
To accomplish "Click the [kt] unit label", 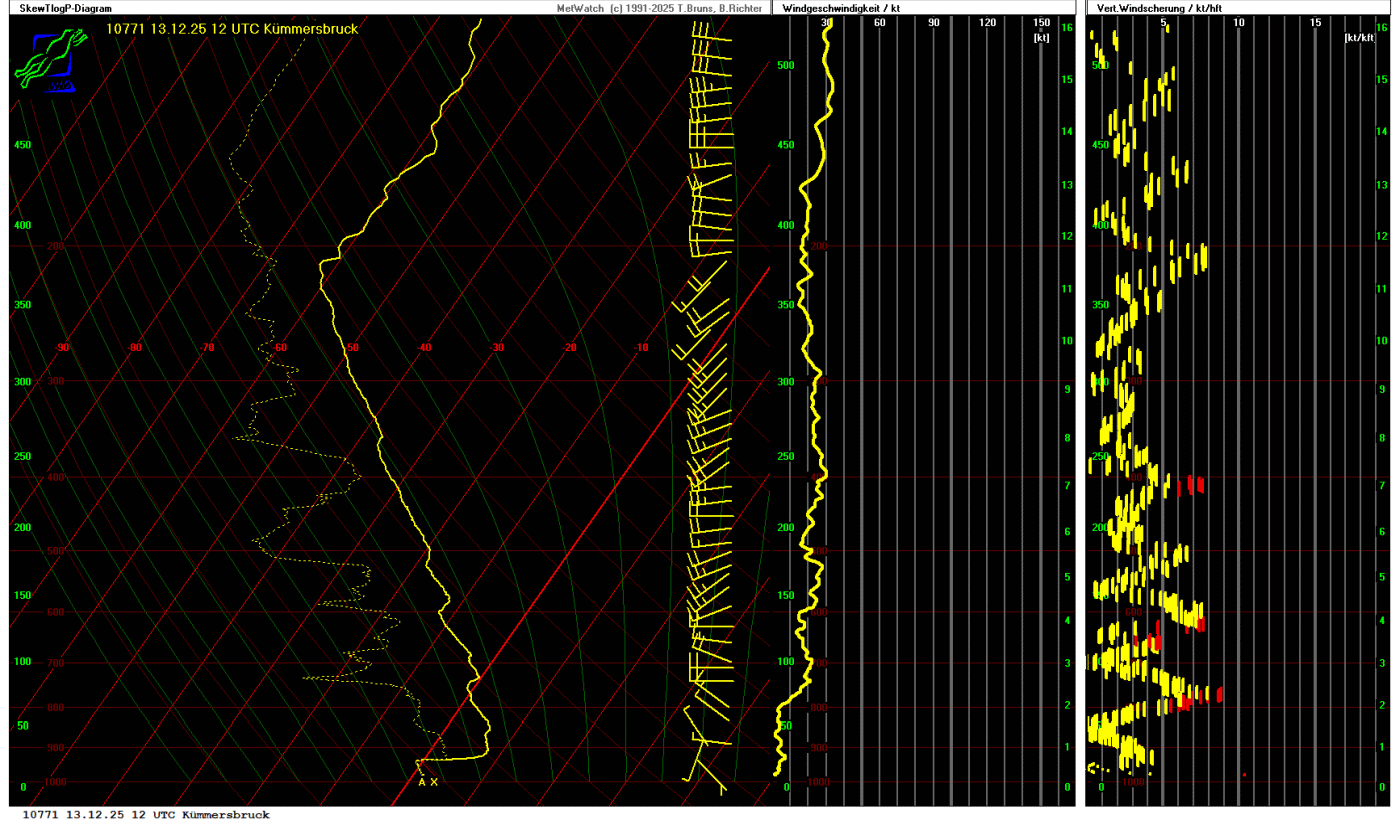I will tap(1041, 37).
